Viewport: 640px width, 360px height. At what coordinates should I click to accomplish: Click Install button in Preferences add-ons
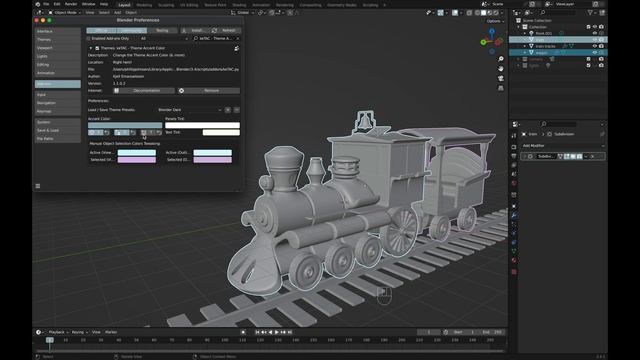(194, 31)
